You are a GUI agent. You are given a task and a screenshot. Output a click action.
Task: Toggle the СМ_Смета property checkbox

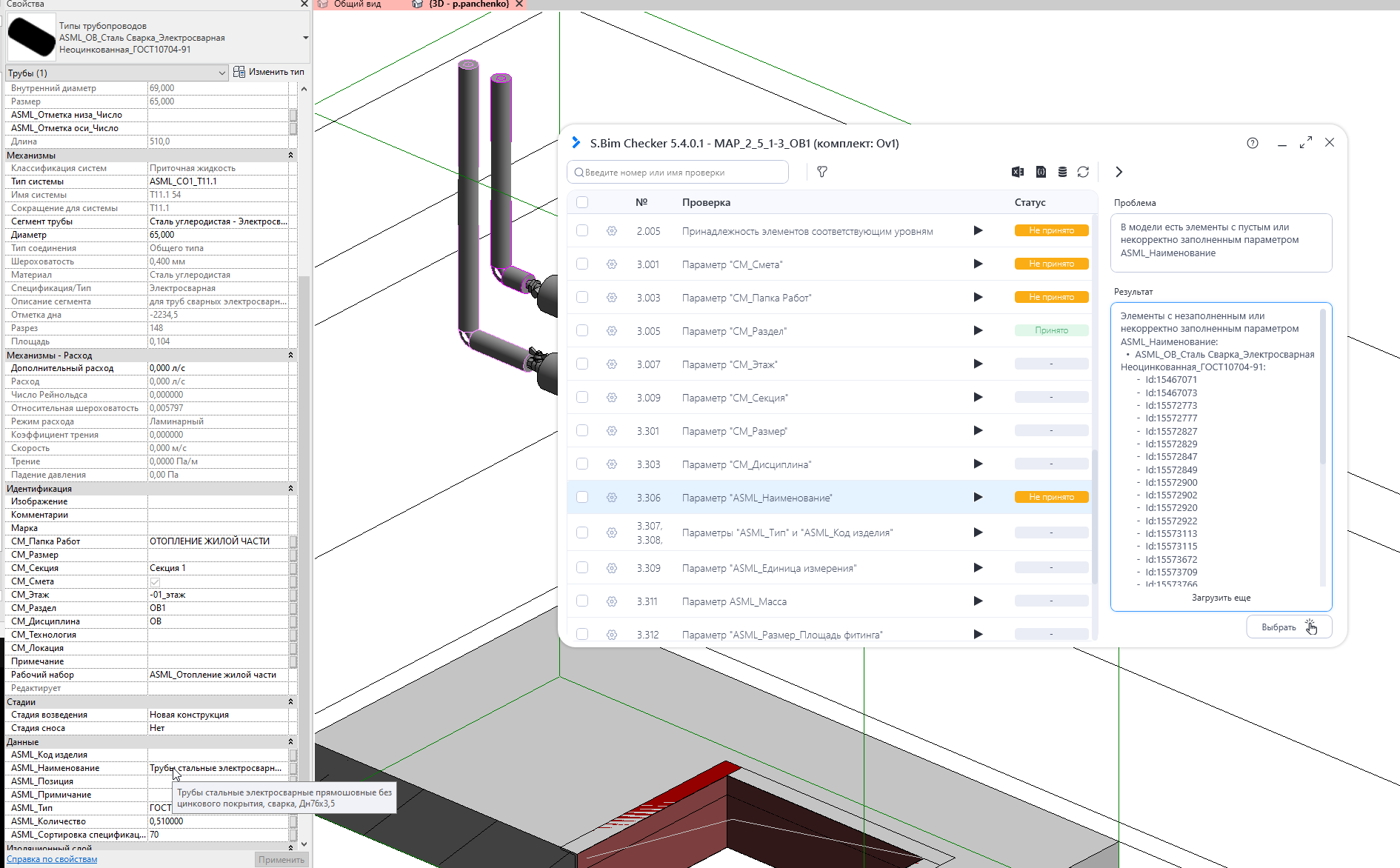(x=155, y=581)
